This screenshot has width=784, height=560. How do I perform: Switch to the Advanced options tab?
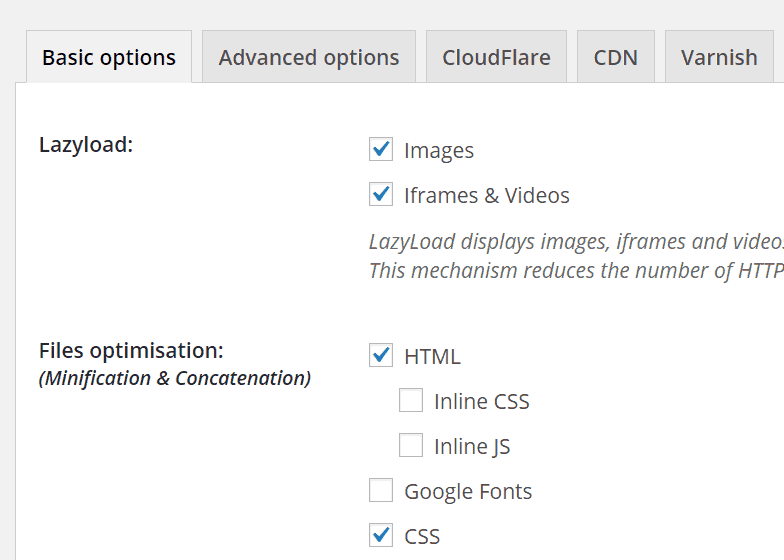click(x=309, y=57)
